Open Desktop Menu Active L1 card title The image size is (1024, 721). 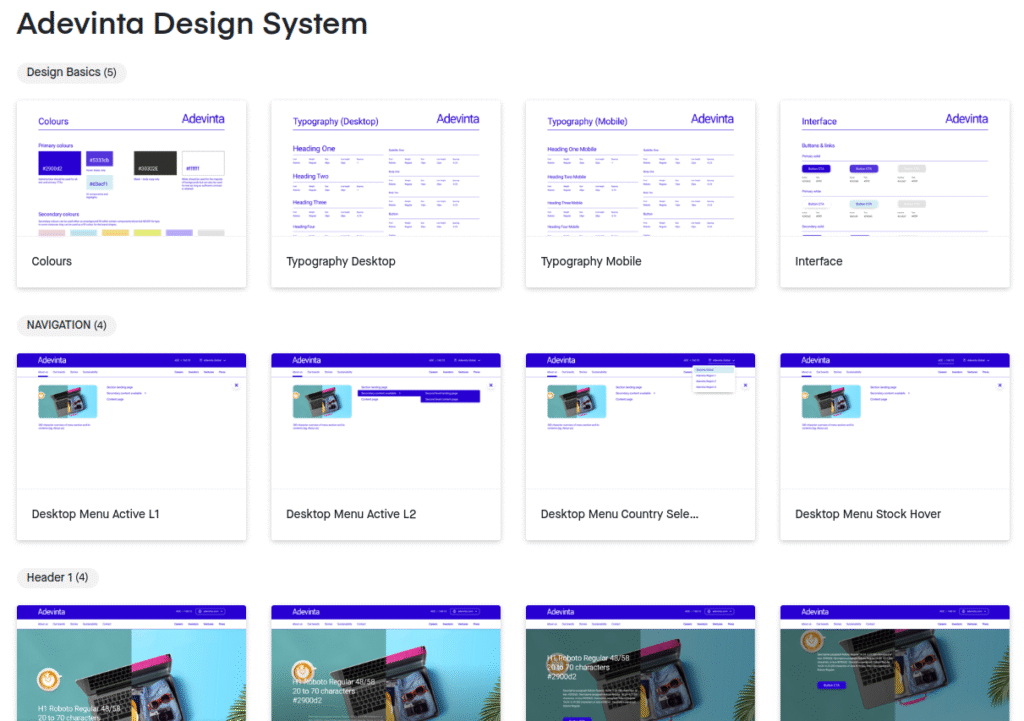(95, 514)
